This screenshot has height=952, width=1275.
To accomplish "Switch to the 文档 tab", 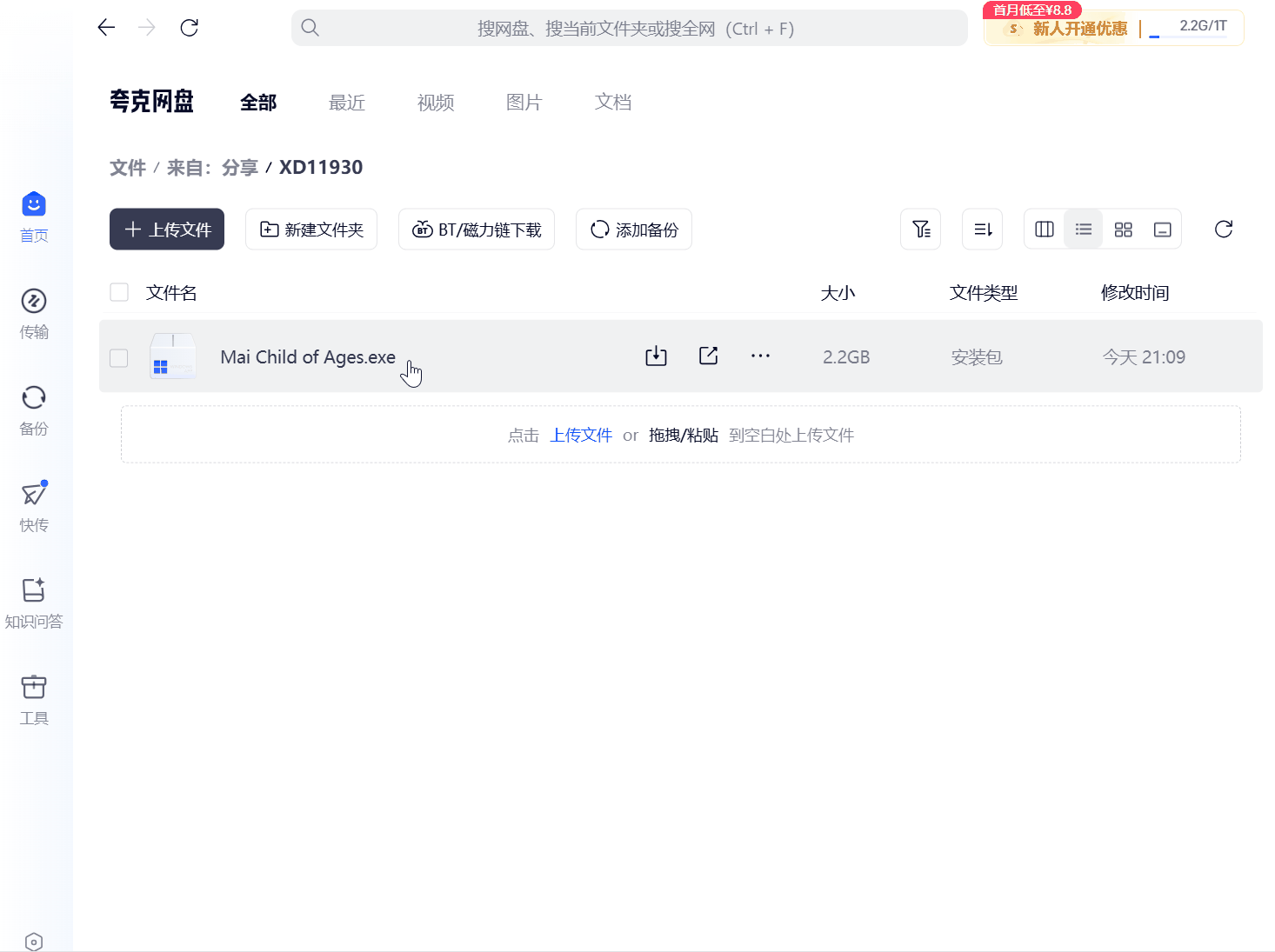I will [x=612, y=102].
